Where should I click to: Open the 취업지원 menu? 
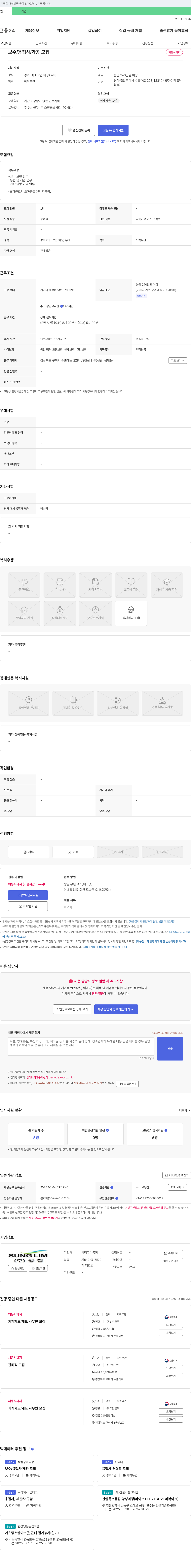63,30
